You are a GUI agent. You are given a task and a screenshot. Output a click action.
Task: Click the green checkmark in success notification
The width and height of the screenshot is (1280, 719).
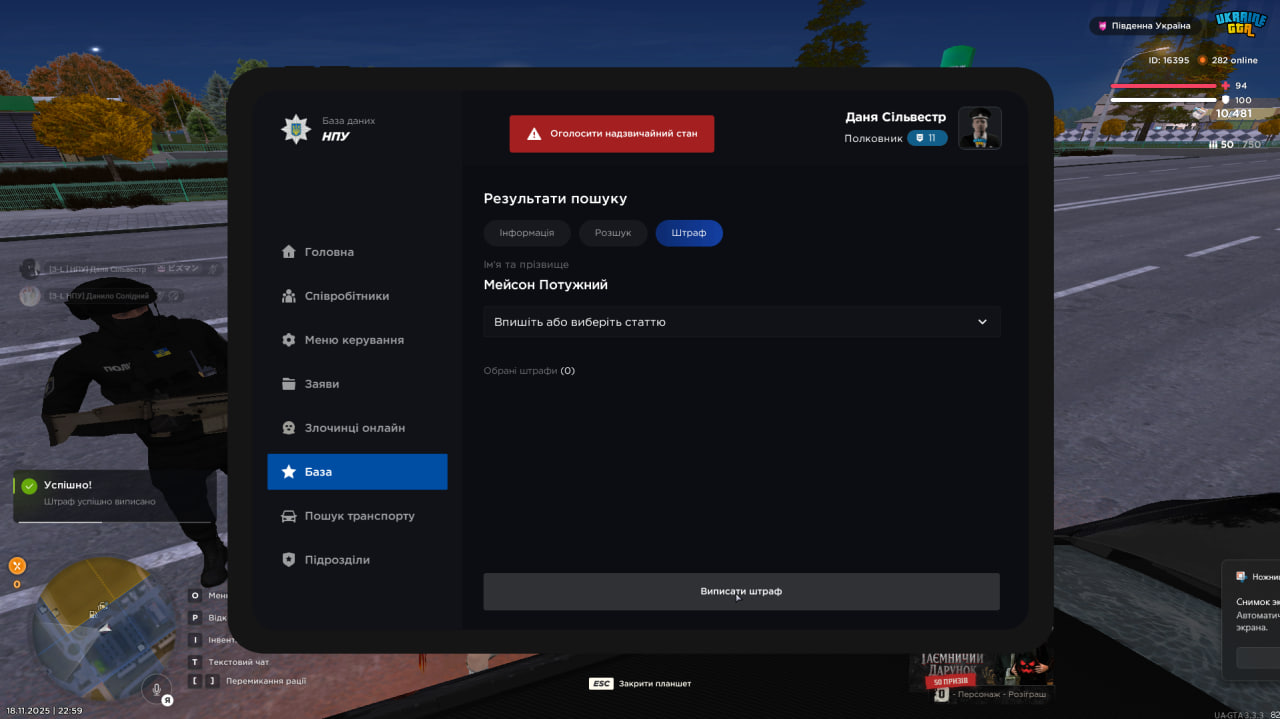click(x=29, y=485)
